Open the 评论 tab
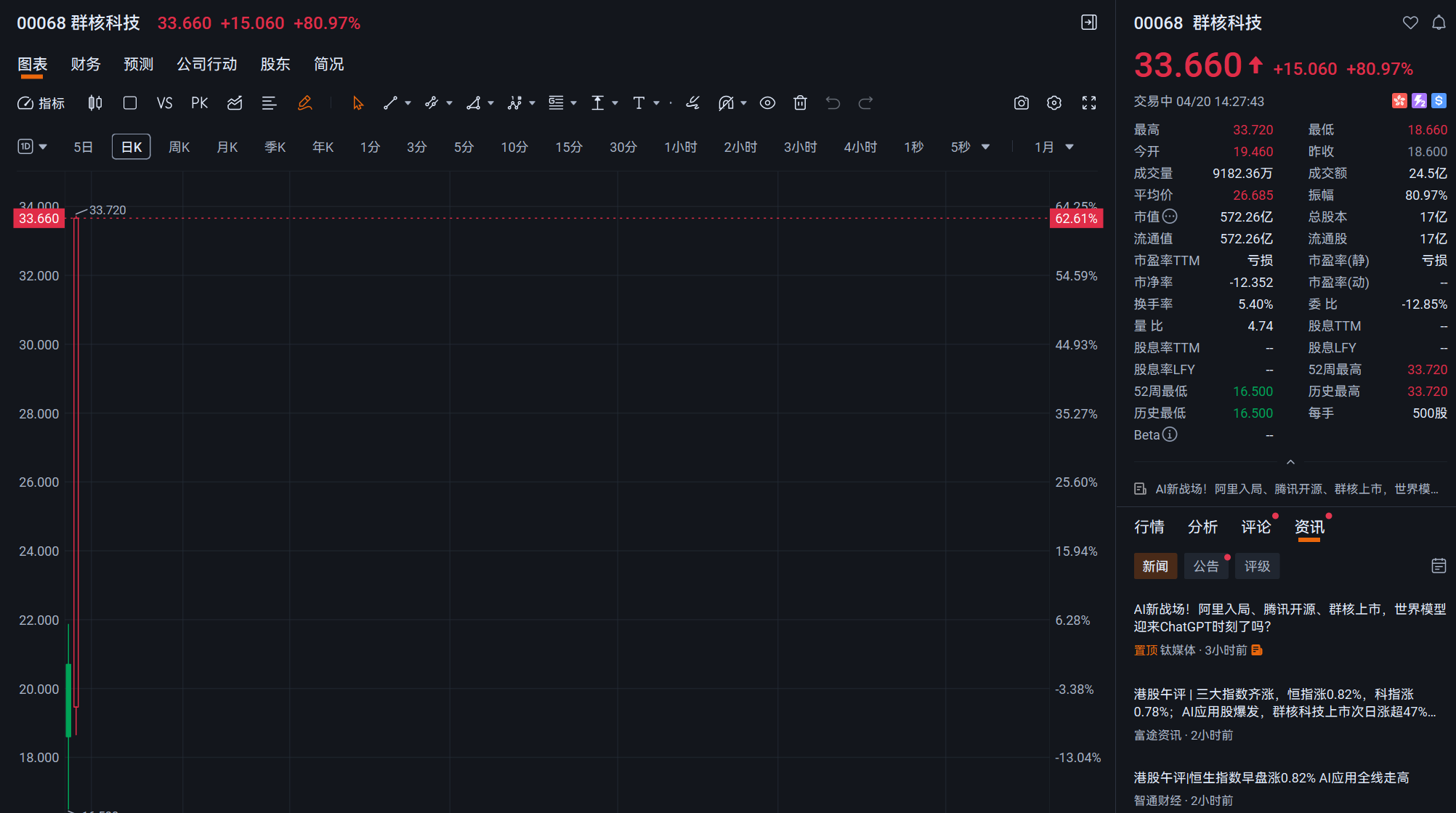1456x813 pixels. 1255,527
